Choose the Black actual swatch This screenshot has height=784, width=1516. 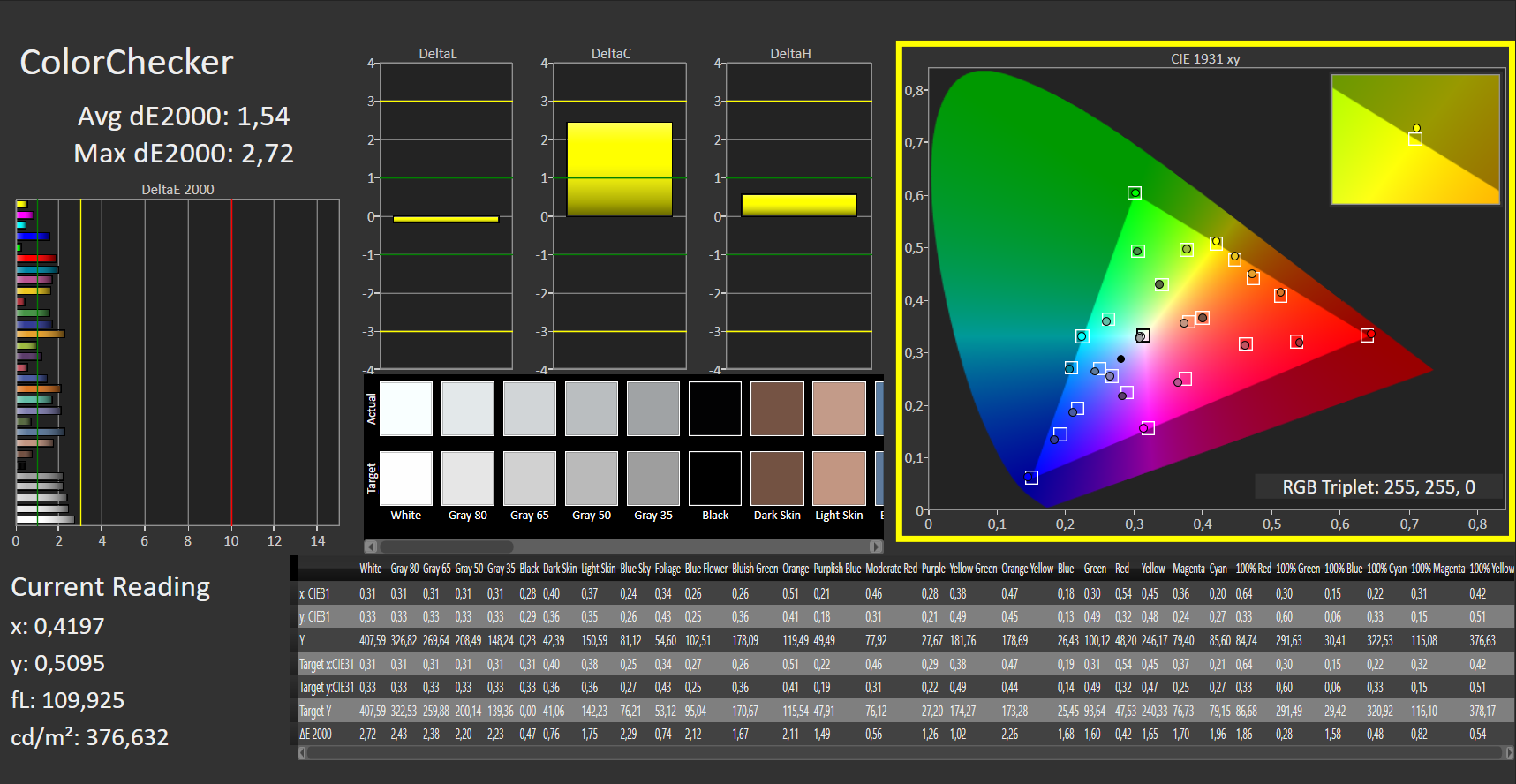point(715,409)
